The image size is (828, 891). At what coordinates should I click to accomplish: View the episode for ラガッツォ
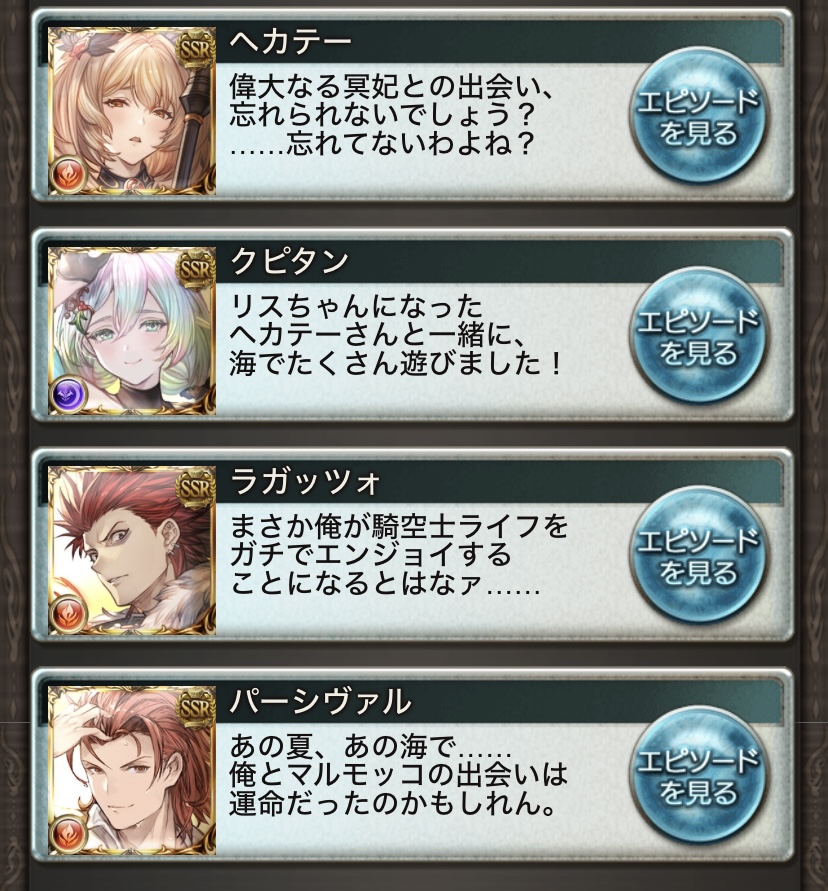click(698, 556)
